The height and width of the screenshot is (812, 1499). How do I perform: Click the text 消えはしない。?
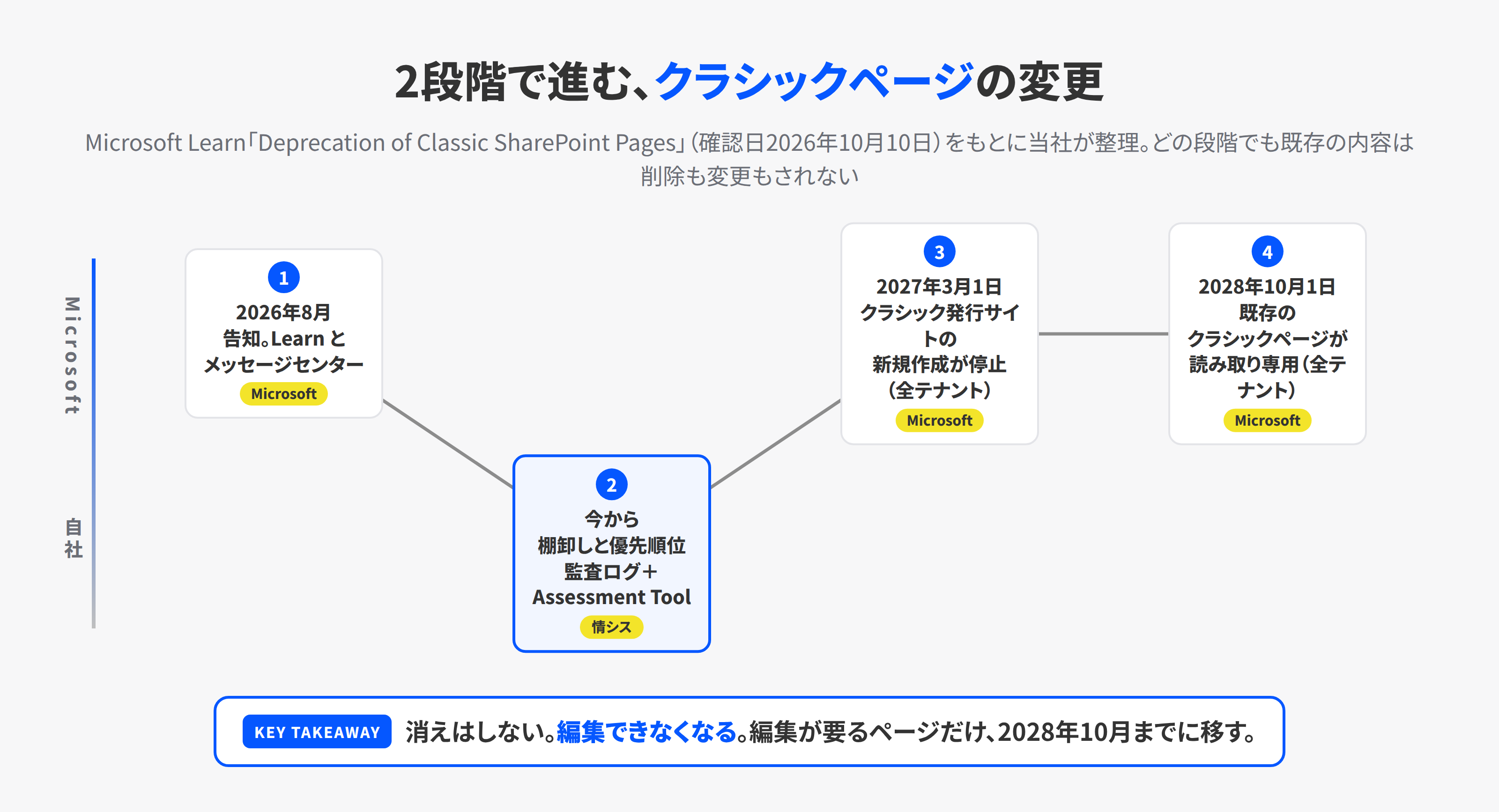click(x=481, y=732)
